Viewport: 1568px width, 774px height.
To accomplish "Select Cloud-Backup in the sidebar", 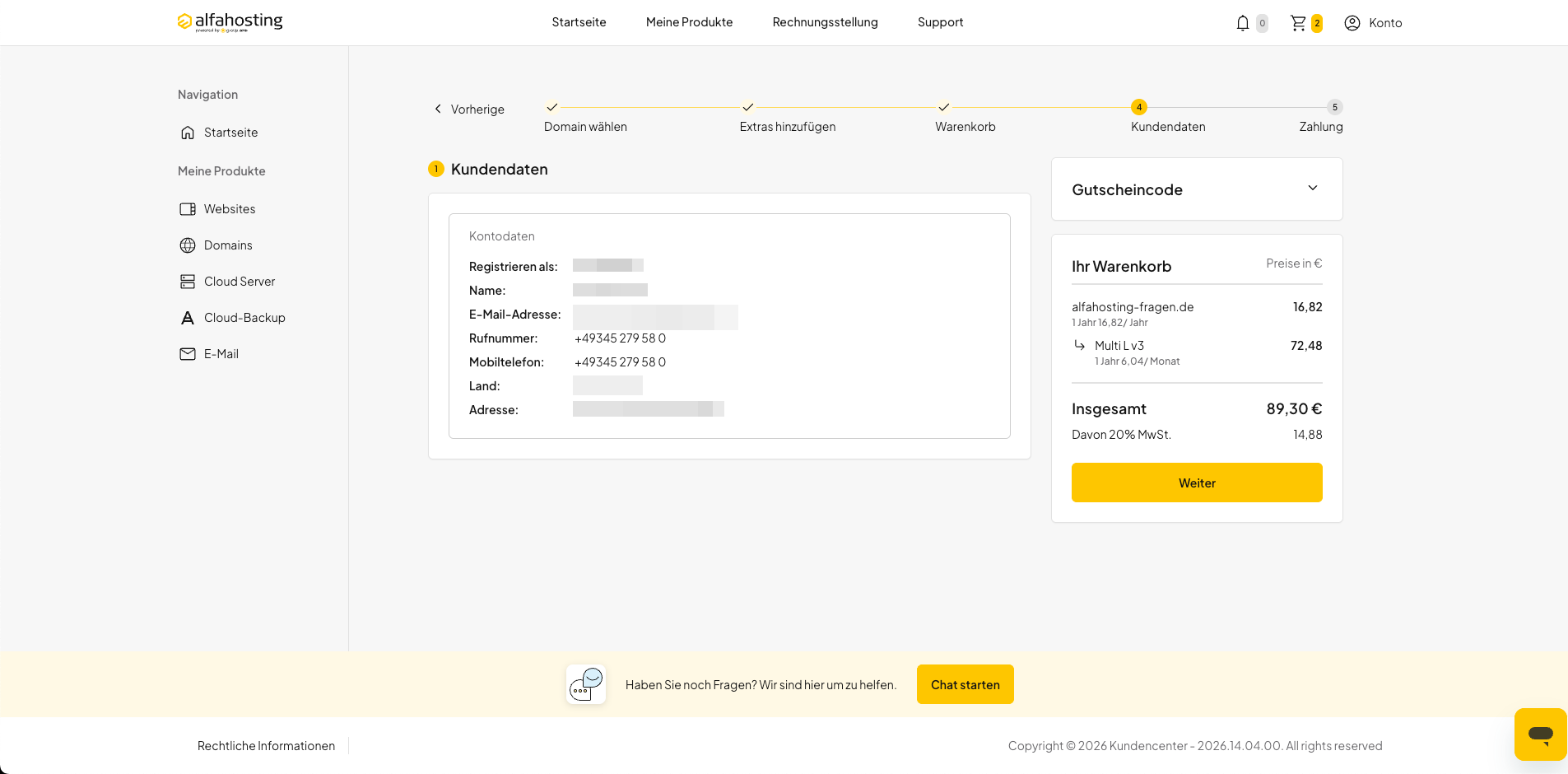I will coord(244,318).
